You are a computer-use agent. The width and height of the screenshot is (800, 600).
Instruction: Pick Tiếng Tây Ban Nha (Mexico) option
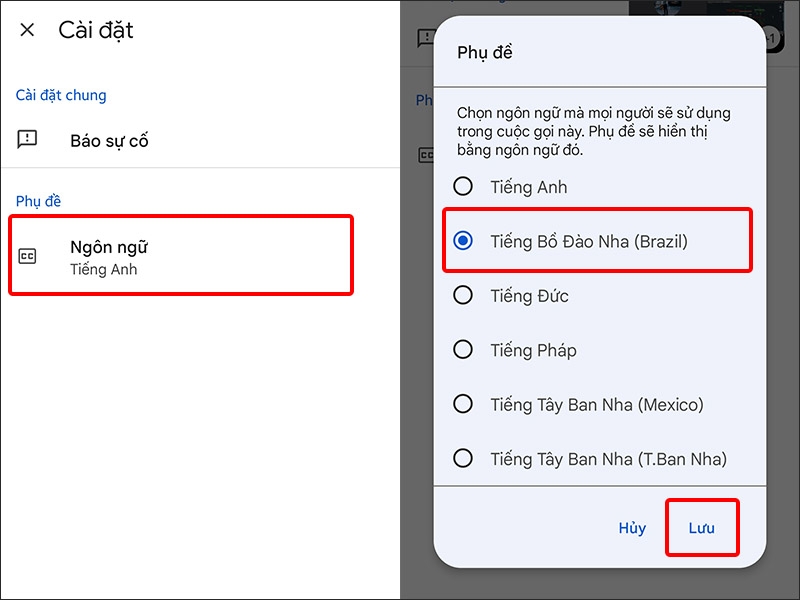pyautogui.click(x=463, y=404)
